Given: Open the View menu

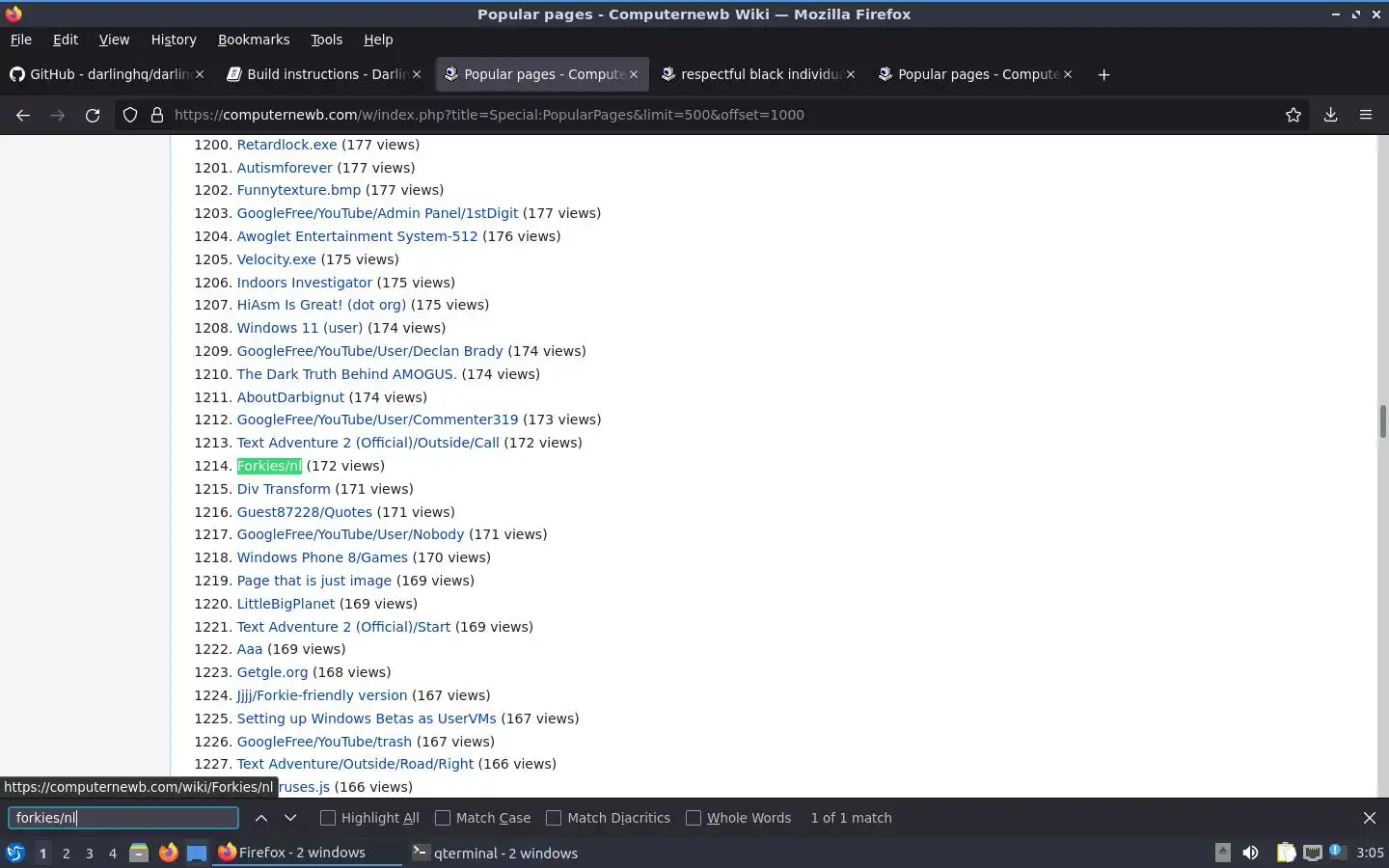Looking at the screenshot, I should (114, 40).
